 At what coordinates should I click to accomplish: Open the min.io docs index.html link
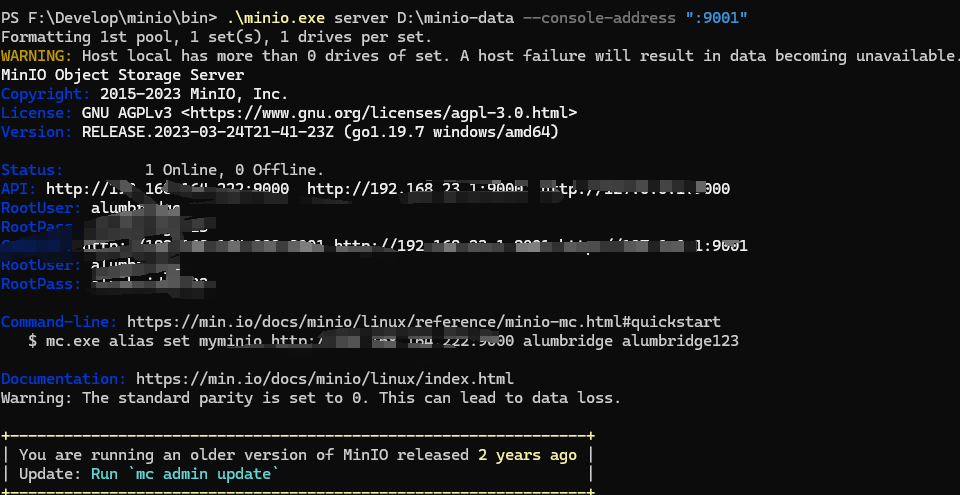[324, 379]
